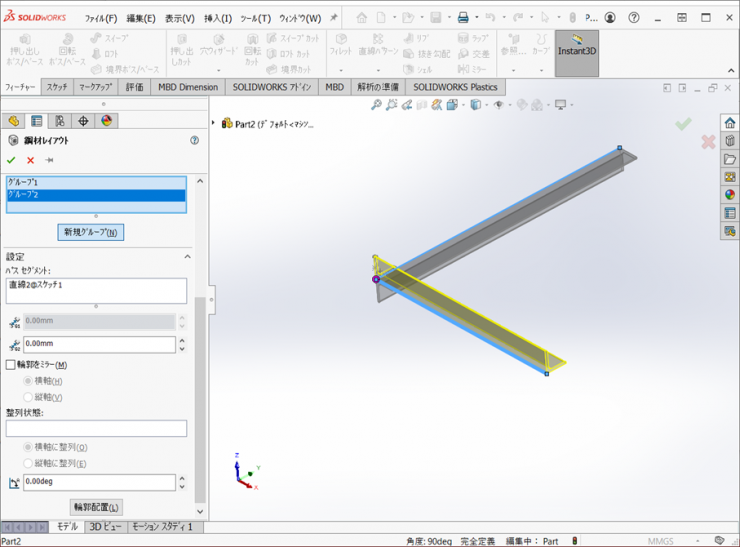Switch to the ConfigurationManager tab icon
This screenshot has height=547, width=740.
60,121
